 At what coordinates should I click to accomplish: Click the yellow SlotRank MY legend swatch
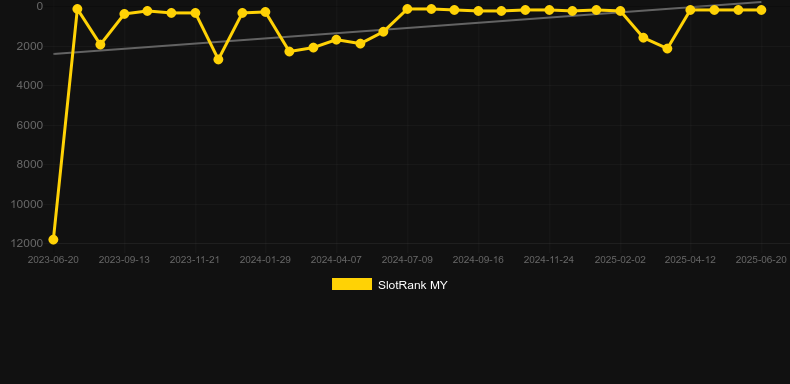tap(352, 284)
